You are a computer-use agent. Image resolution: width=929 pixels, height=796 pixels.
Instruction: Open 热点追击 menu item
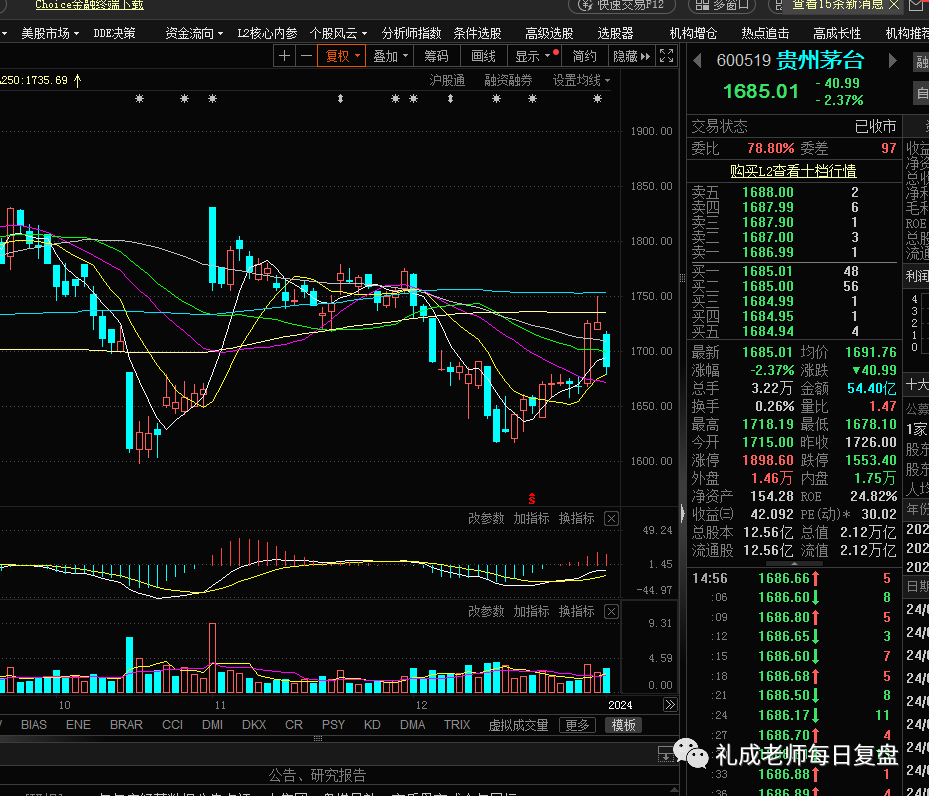pos(765,33)
